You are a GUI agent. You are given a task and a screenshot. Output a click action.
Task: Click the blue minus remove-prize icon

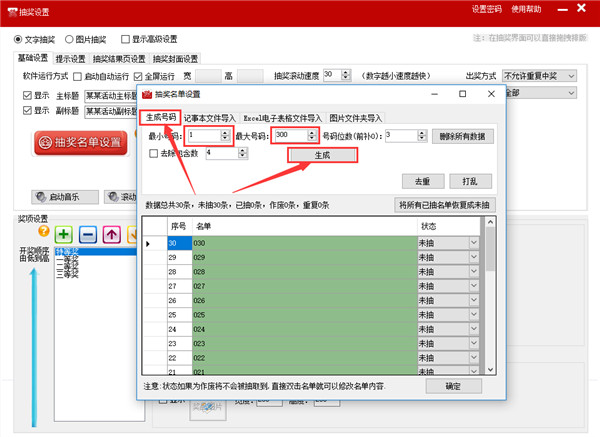click(x=88, y=233)
